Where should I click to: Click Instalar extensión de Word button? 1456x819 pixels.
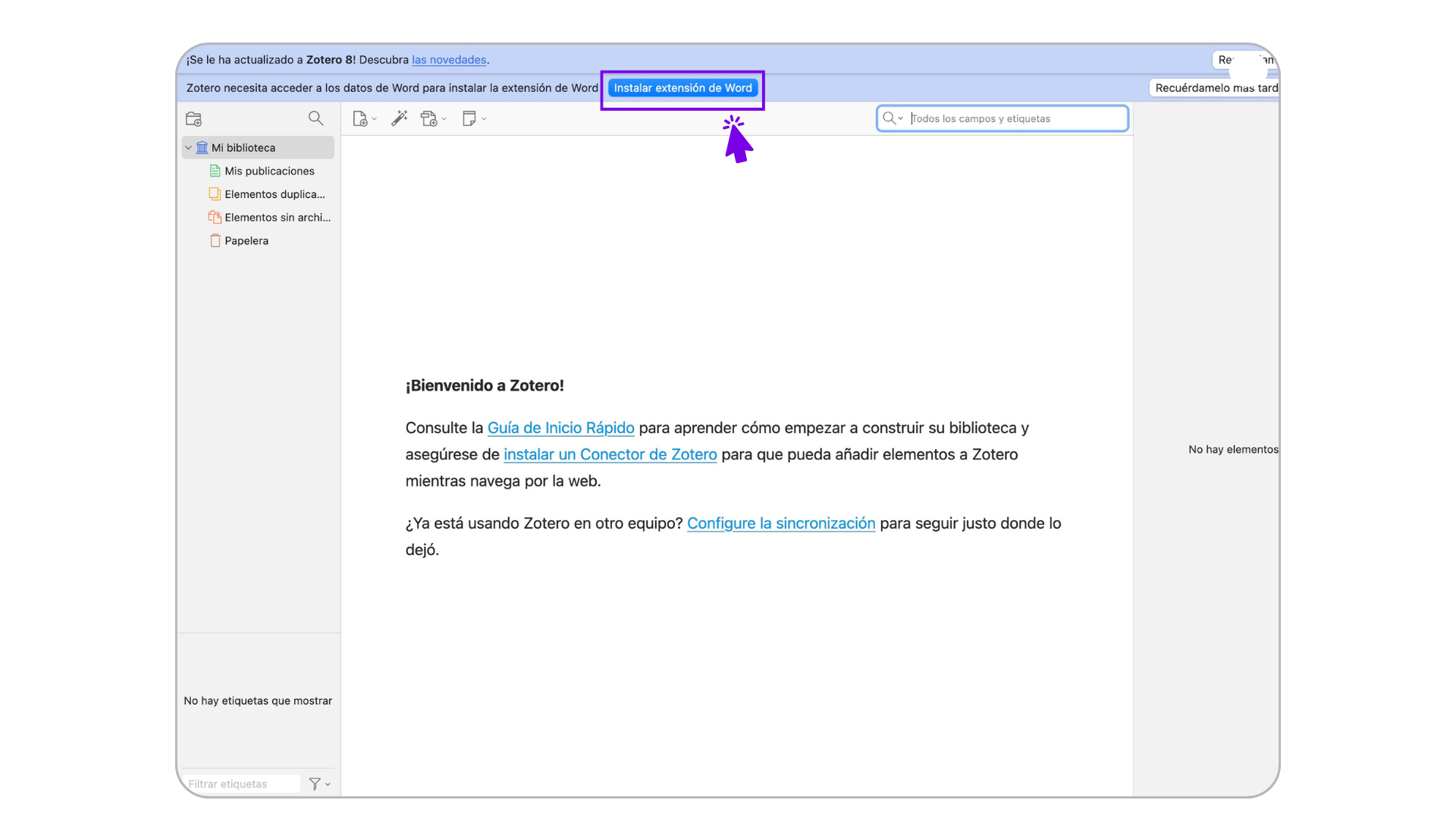click(x=682, y=88)
